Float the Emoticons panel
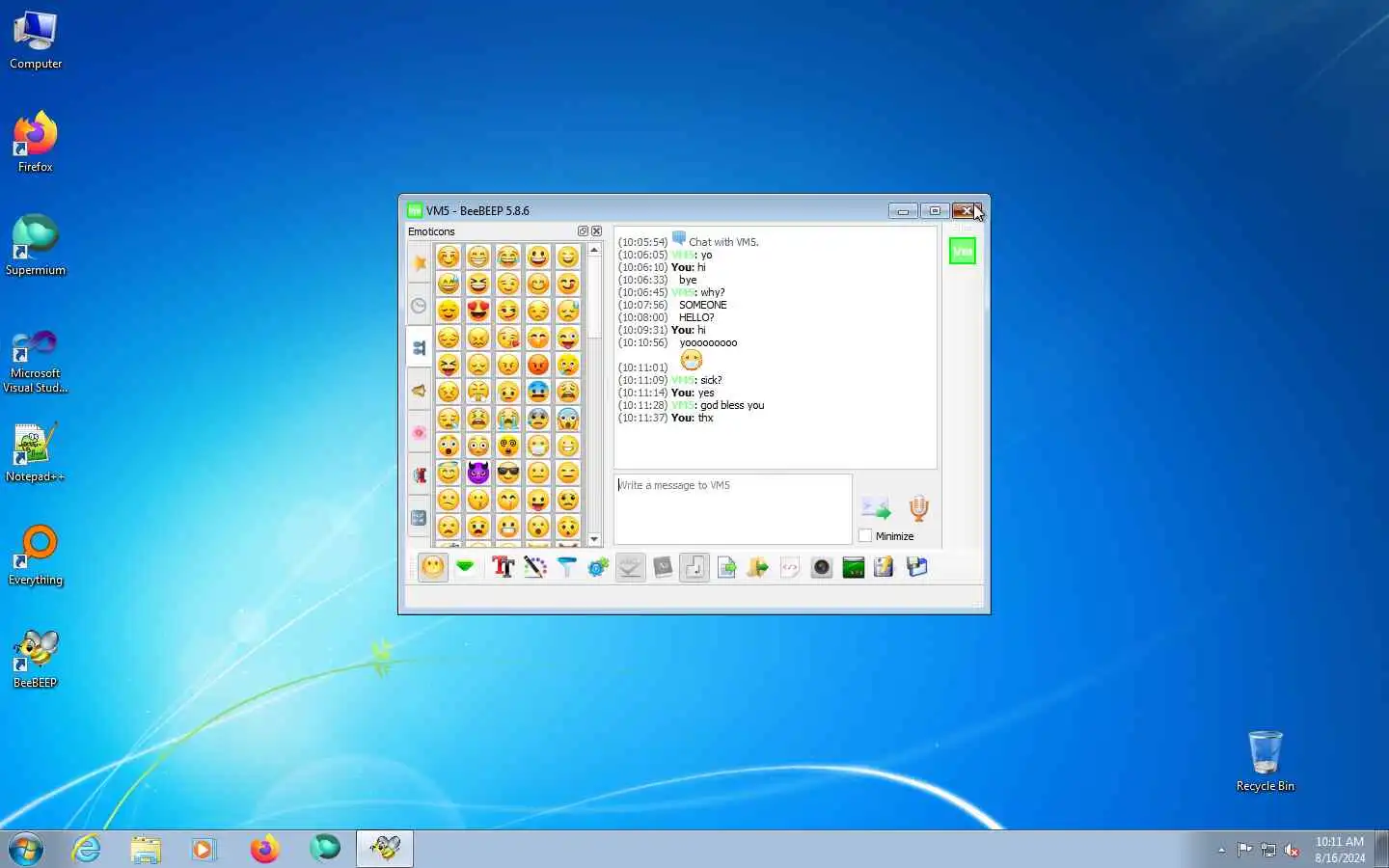 [583, 231]
